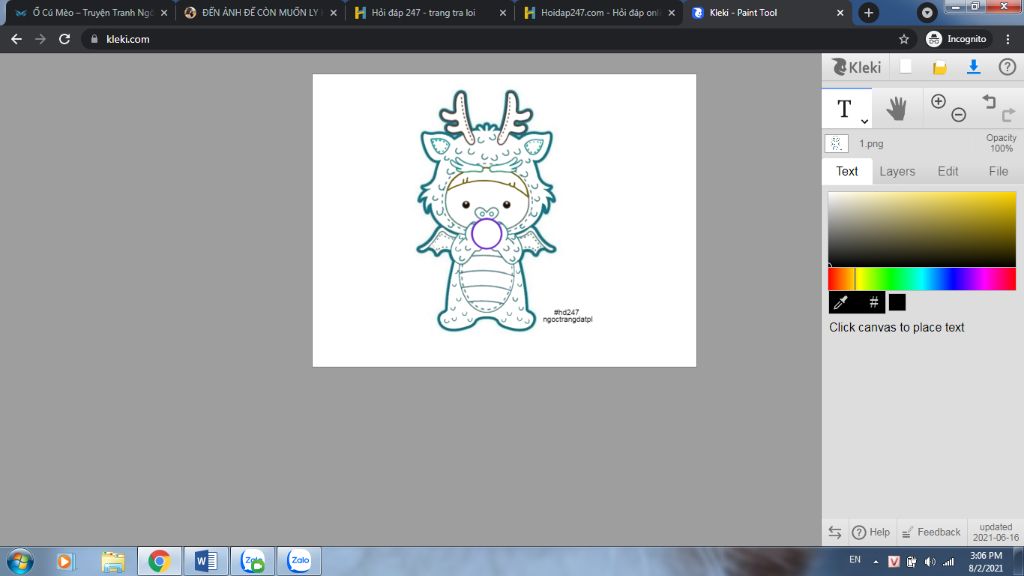
Task: Reload the kleki.com page
Action: click(64, 39)
